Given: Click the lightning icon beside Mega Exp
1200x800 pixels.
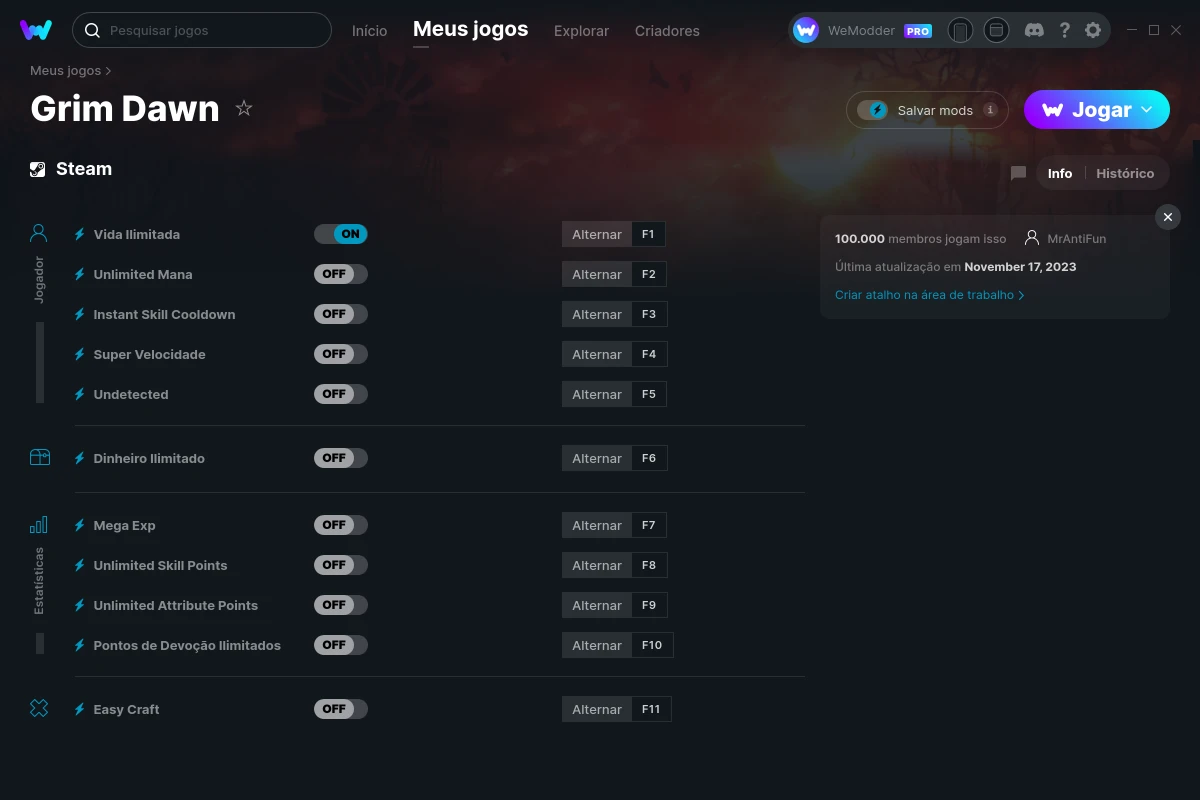Looking at the screenshot, I should coord(80,525).
